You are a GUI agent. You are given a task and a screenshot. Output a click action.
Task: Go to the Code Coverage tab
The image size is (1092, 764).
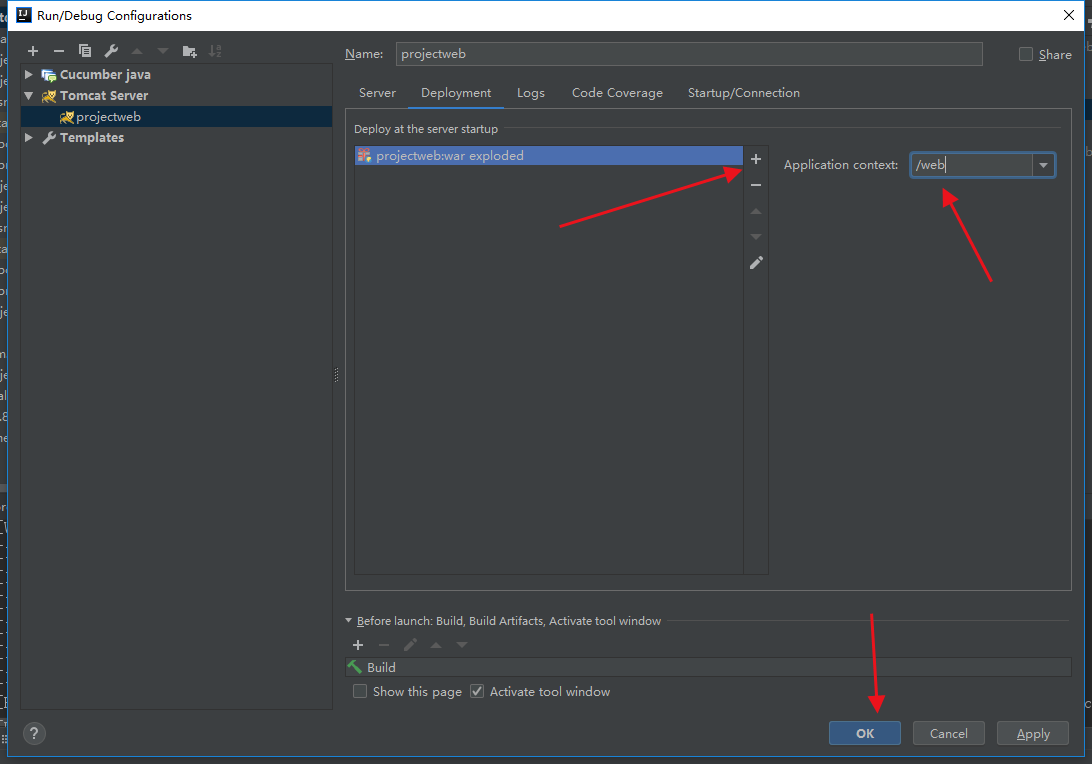coord(617,93)
